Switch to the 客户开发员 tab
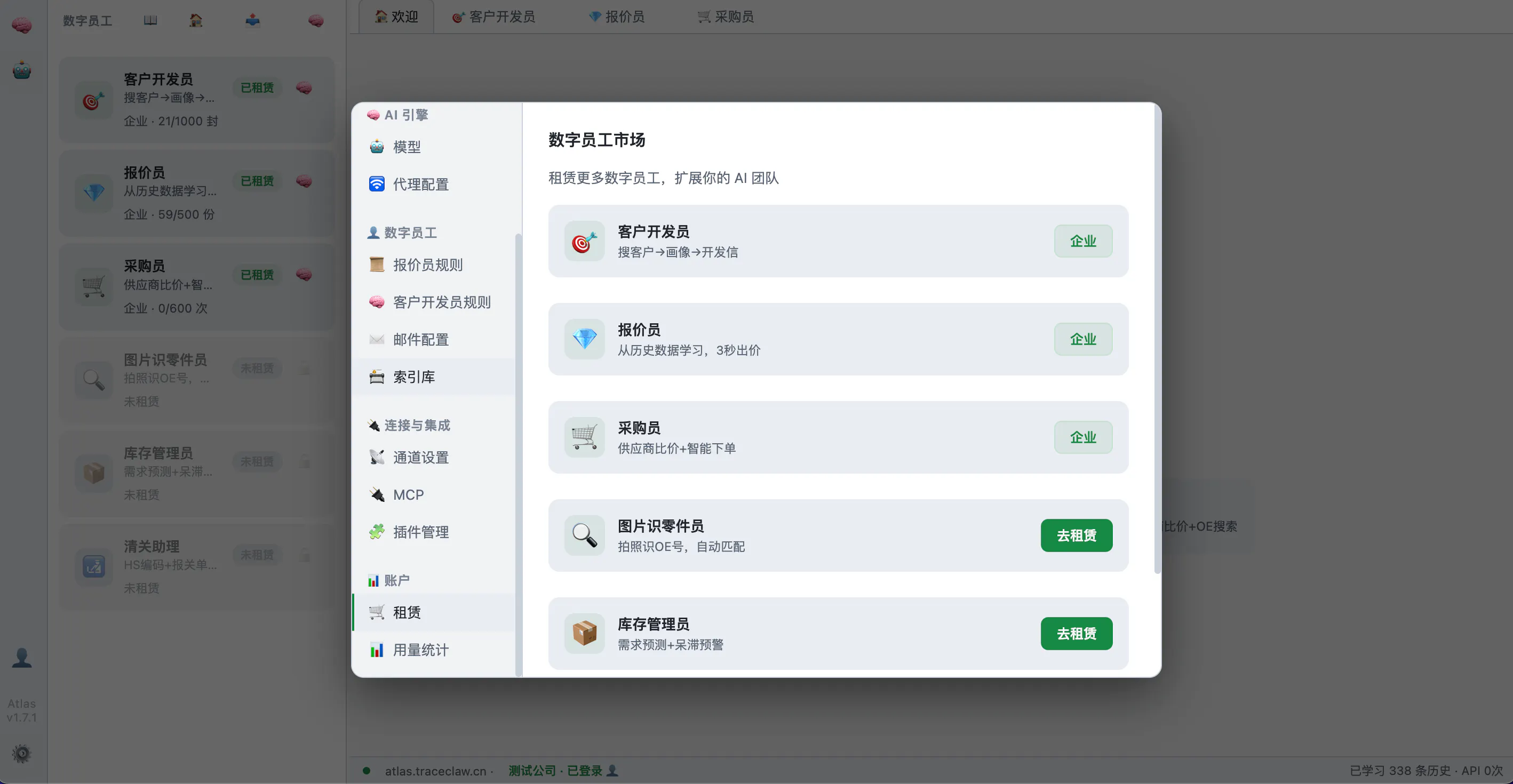Screen dimensions: 1513x784 (493, 17)
